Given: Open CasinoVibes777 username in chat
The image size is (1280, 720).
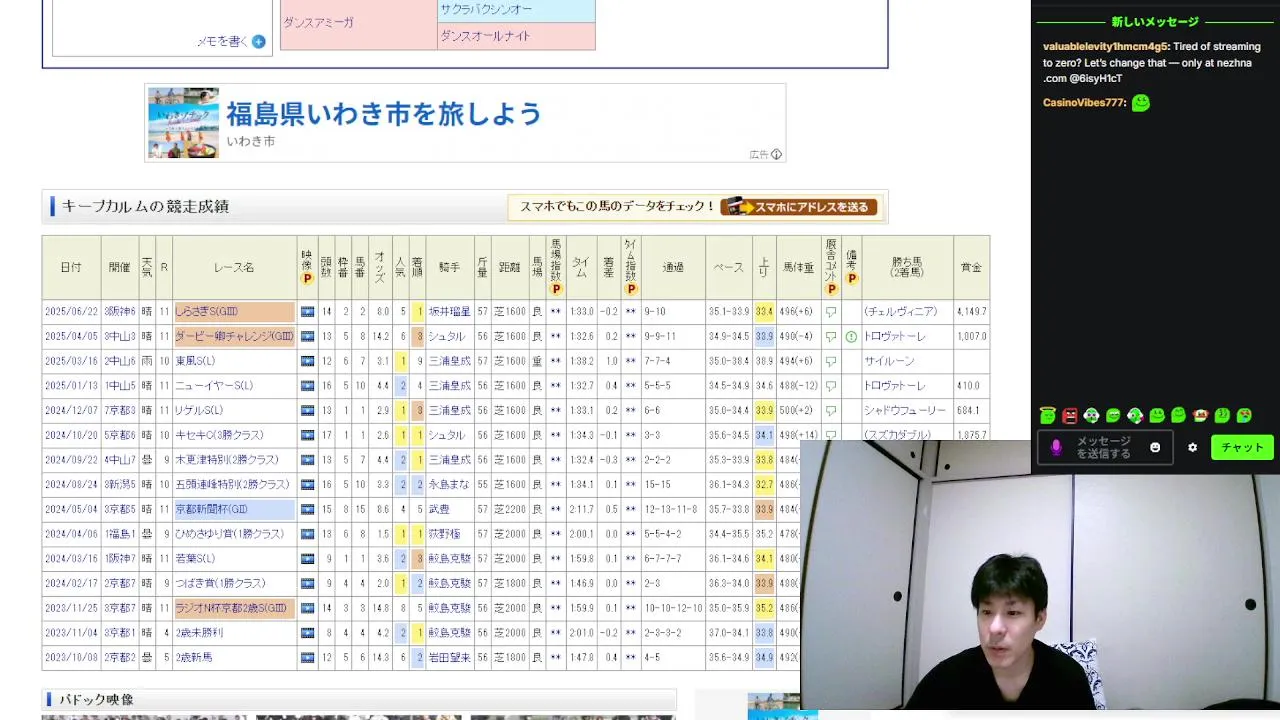Looking at the screenshot, I should coord(1084,102).
